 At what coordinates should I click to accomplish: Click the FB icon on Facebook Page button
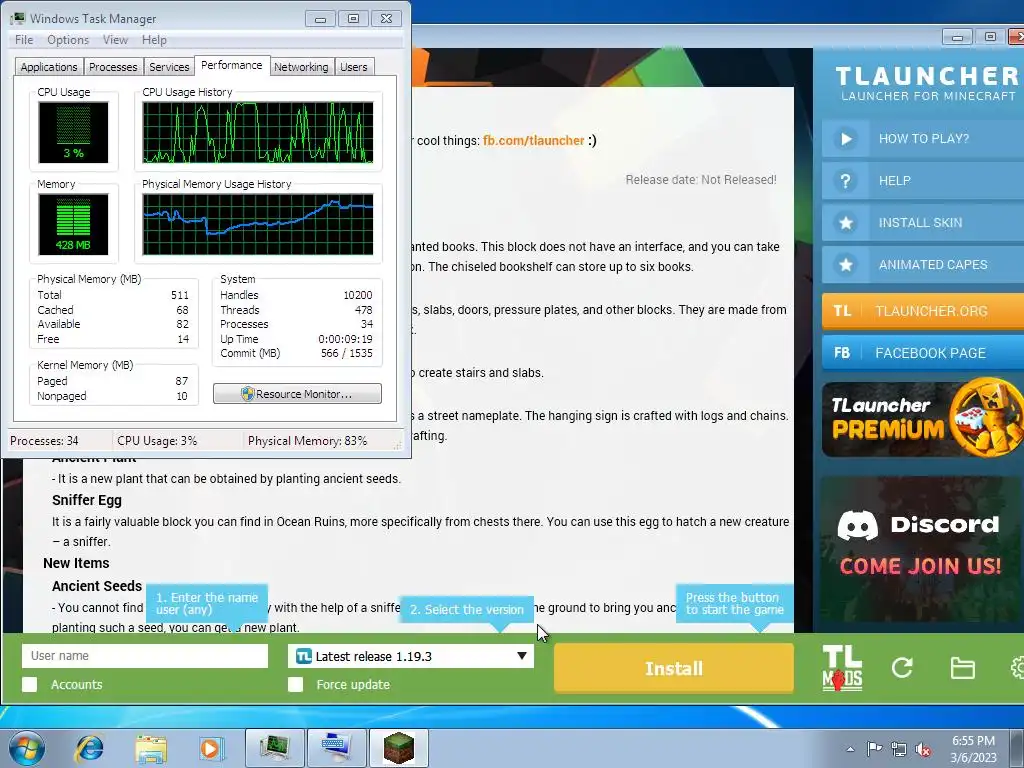[842, 353]
